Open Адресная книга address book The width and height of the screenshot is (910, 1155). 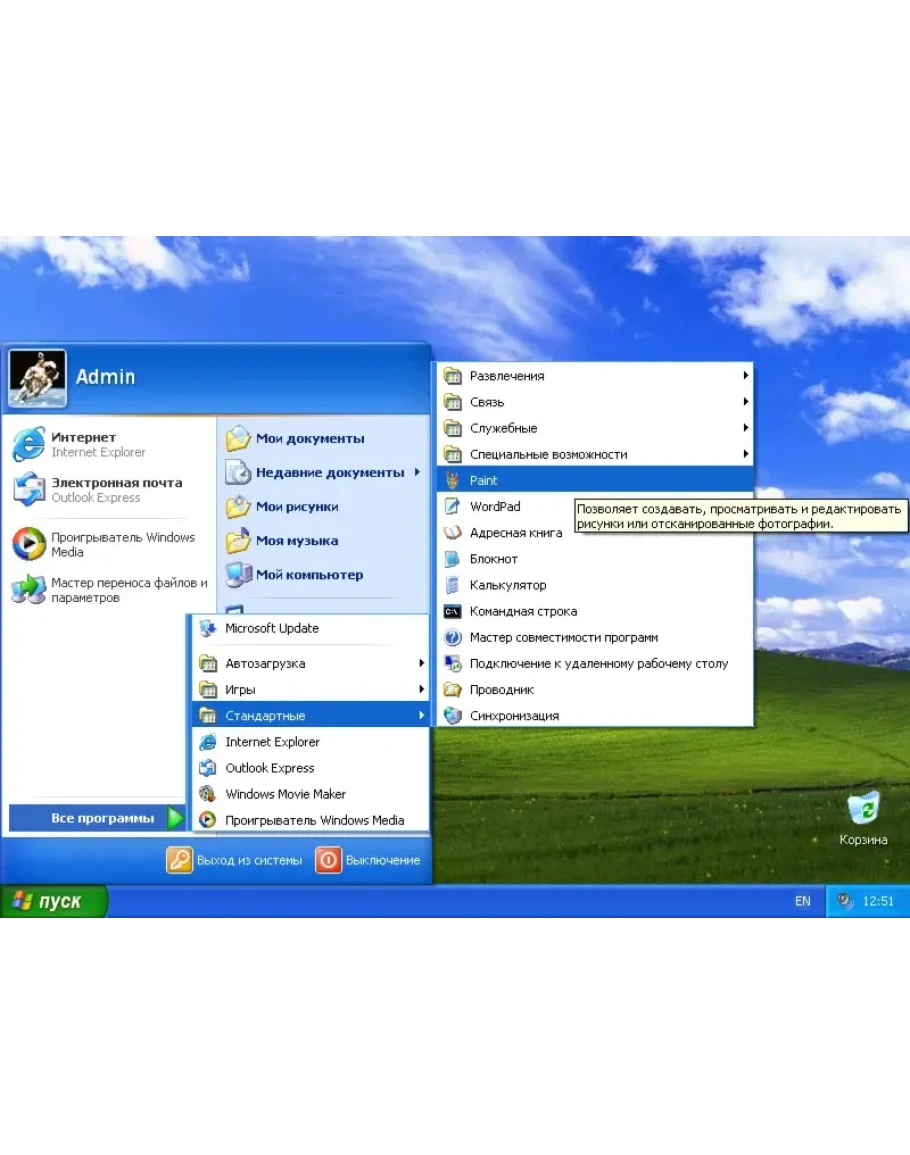pyautogui.click(x=516, y=533)
